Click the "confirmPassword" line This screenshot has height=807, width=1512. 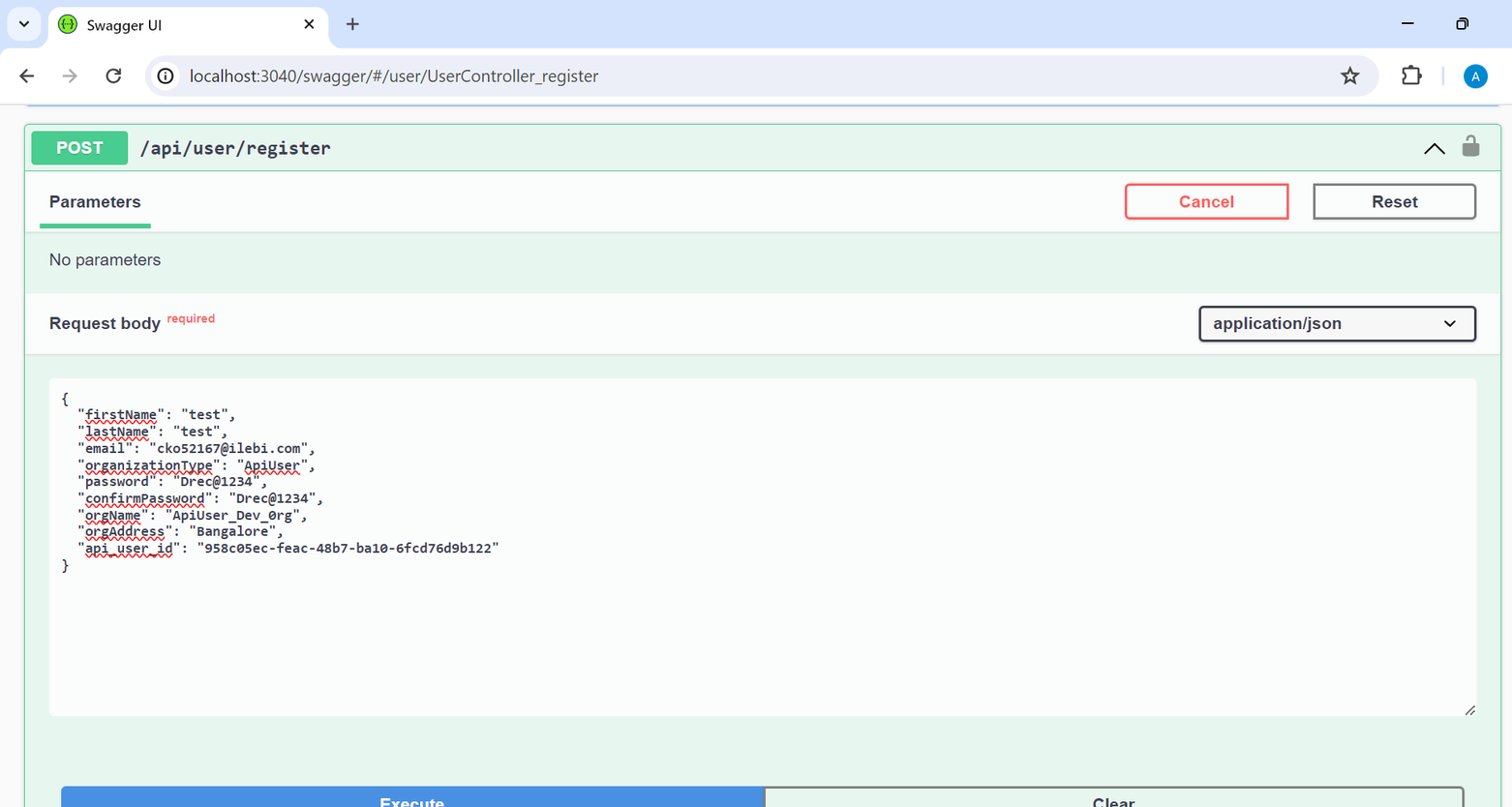pyautogui.click(x=199, y=498)
